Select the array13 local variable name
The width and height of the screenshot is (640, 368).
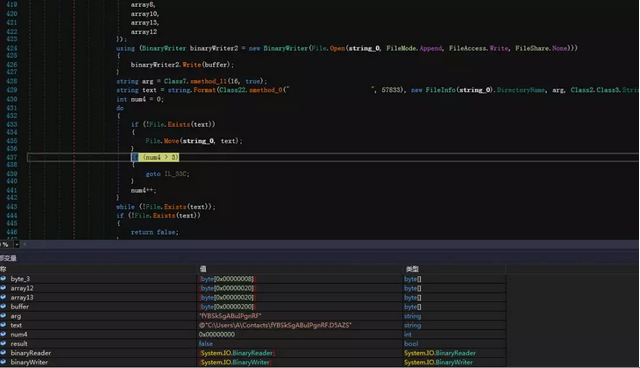click(22, 297)
